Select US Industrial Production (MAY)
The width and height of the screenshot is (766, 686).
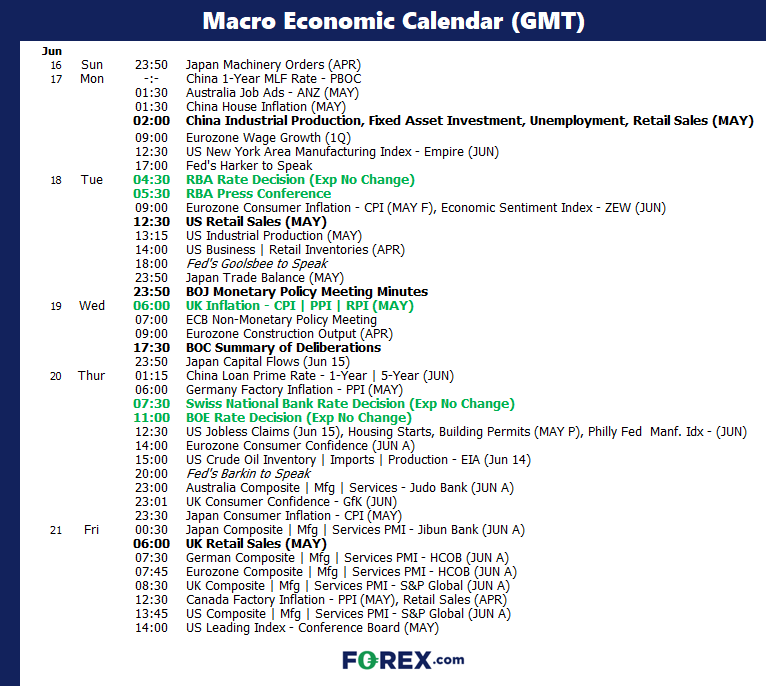tap(274, 236)
